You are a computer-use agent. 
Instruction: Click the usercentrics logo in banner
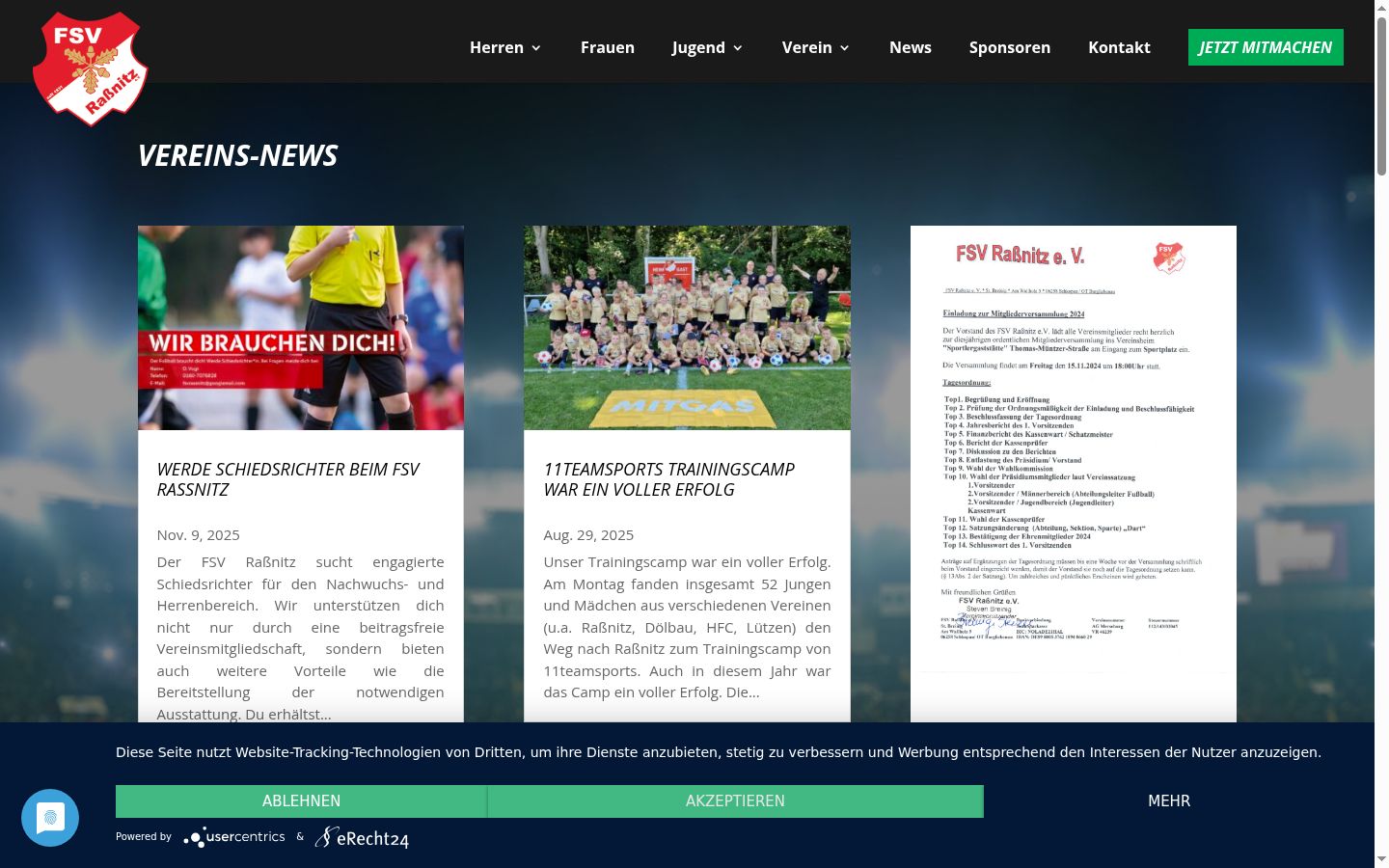234,837
